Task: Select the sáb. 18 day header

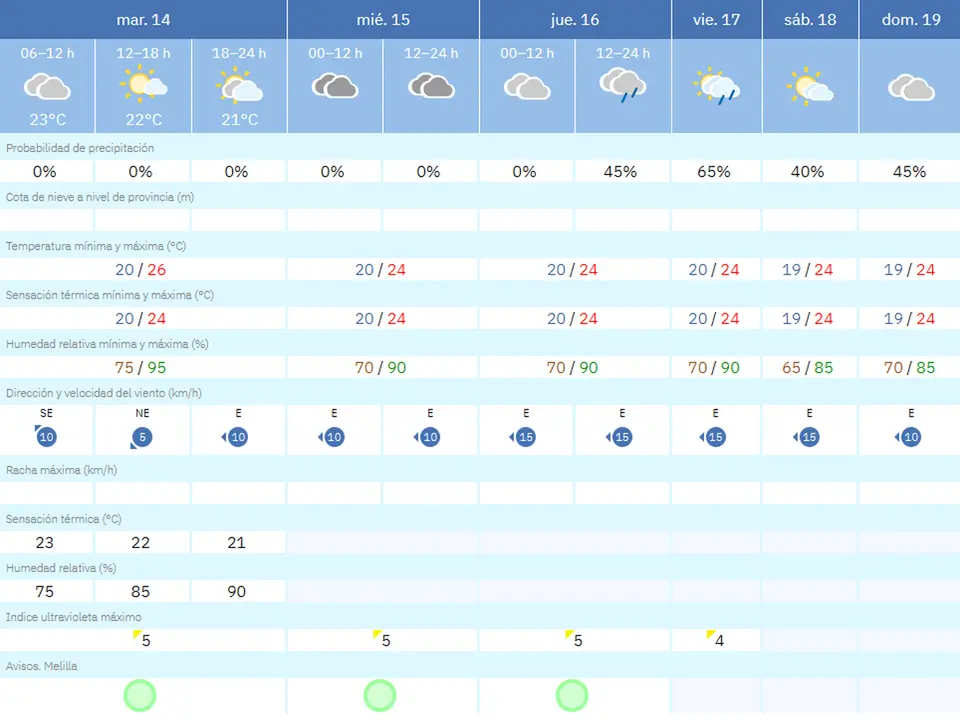Action: [x=811, y=20]
